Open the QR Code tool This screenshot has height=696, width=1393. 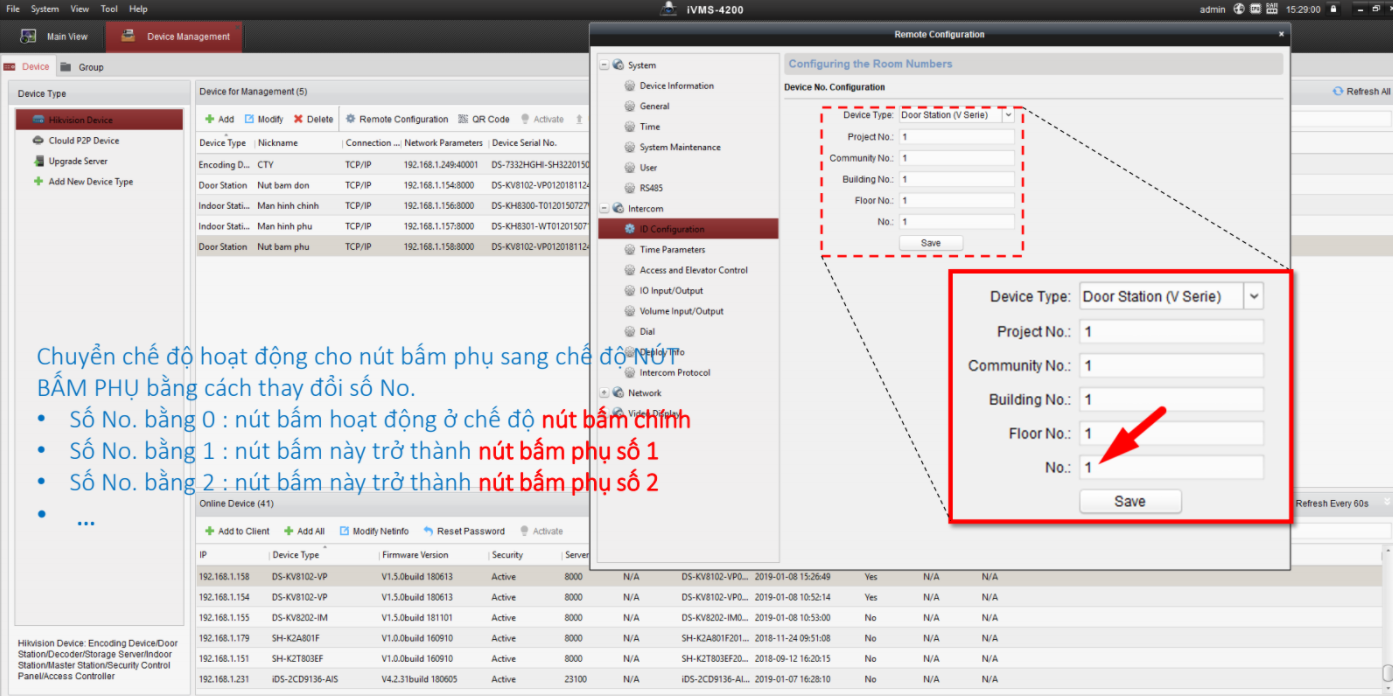[x=464, y=119]
